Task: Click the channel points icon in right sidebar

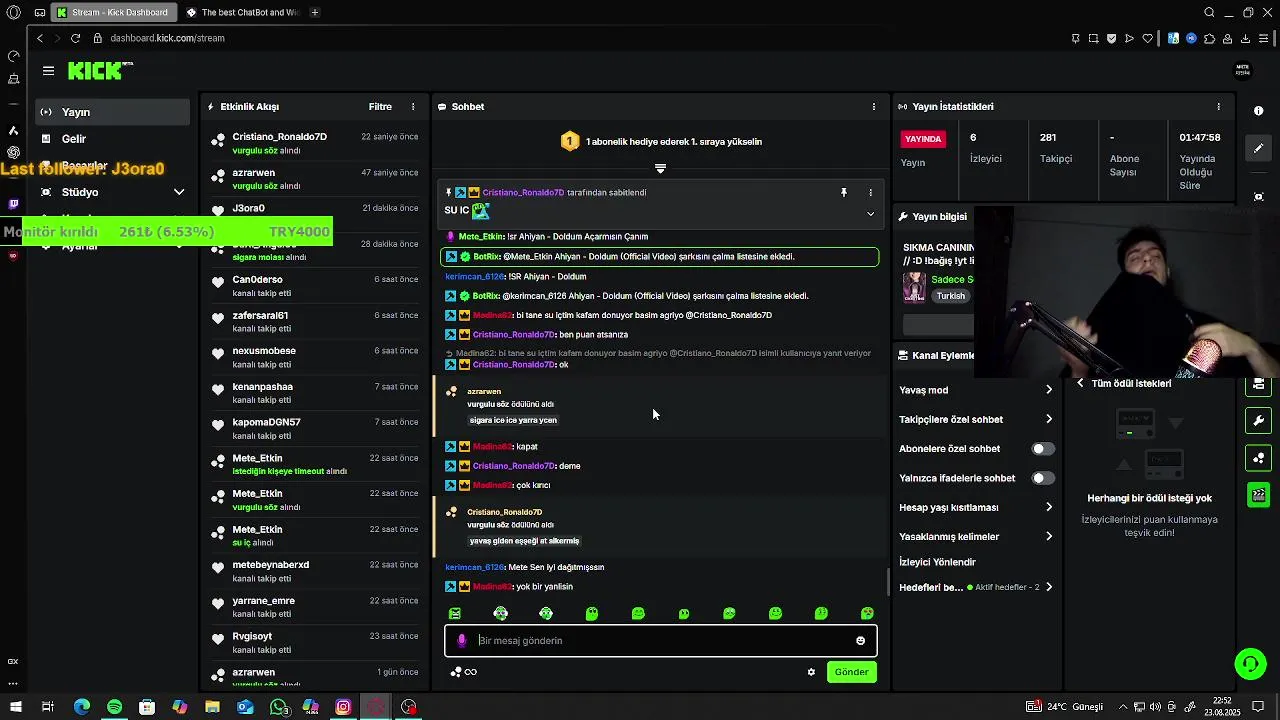Action: (x=1259, y=458)
